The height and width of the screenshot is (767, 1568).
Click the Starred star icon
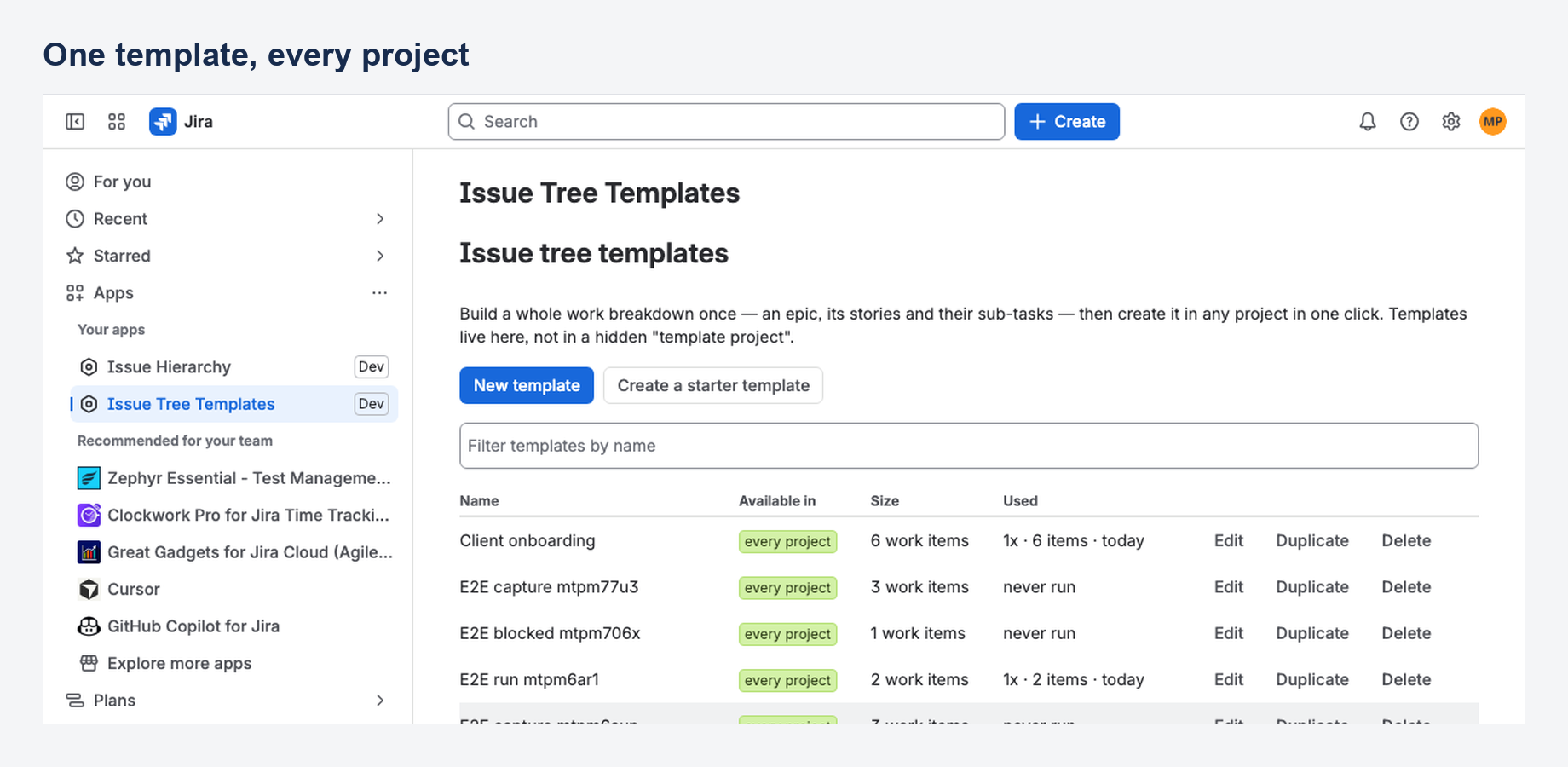(x=75, y=256)
